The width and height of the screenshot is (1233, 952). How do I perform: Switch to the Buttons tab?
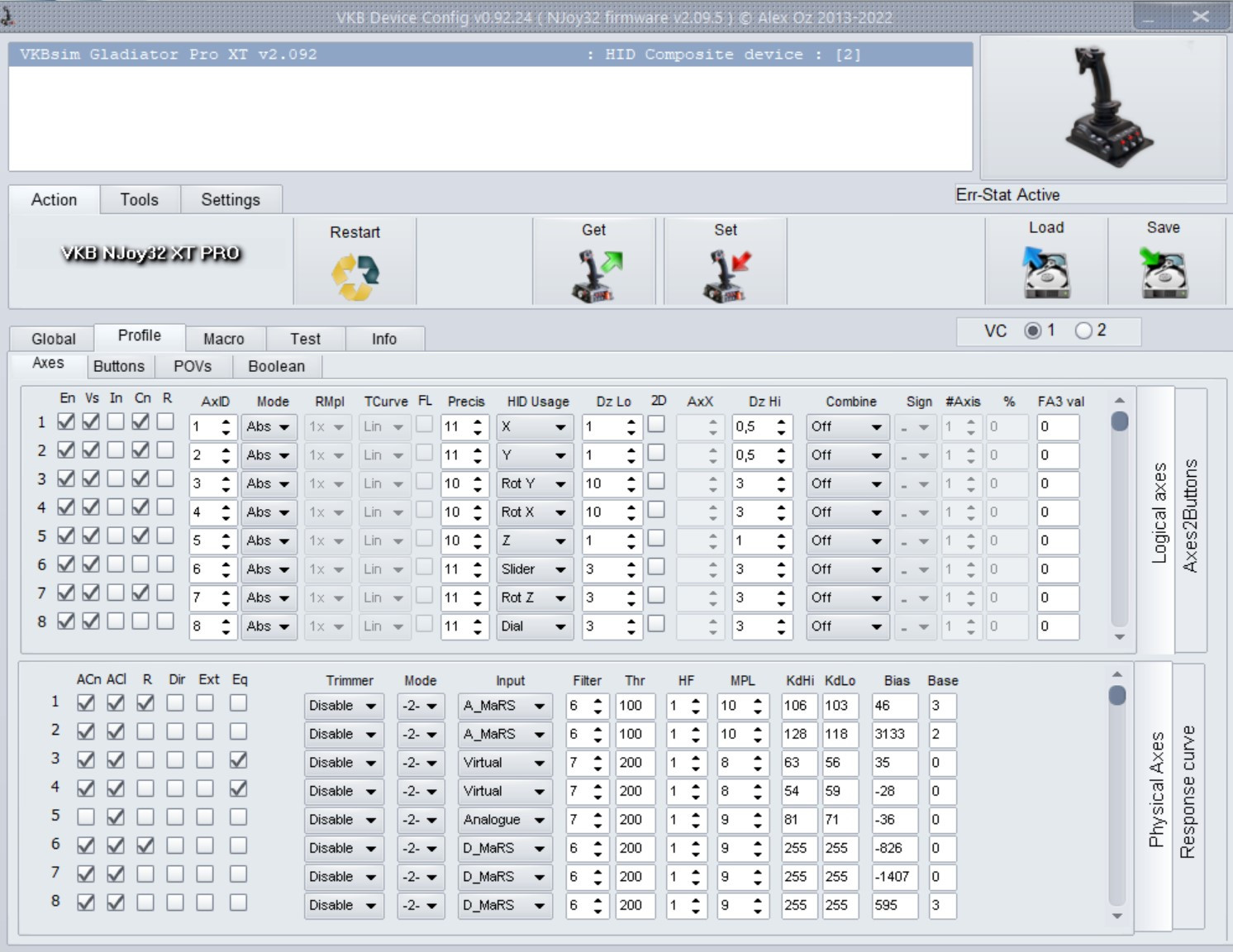click(x=118, y=366)
